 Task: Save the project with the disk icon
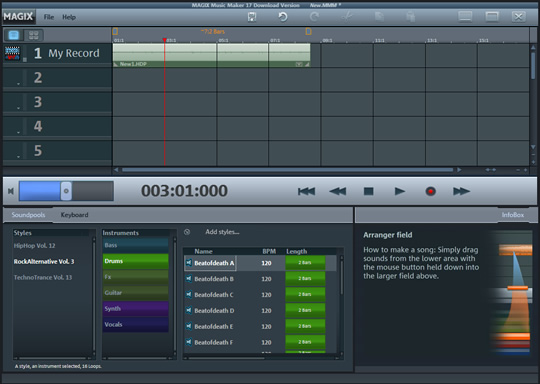(252, 17)
